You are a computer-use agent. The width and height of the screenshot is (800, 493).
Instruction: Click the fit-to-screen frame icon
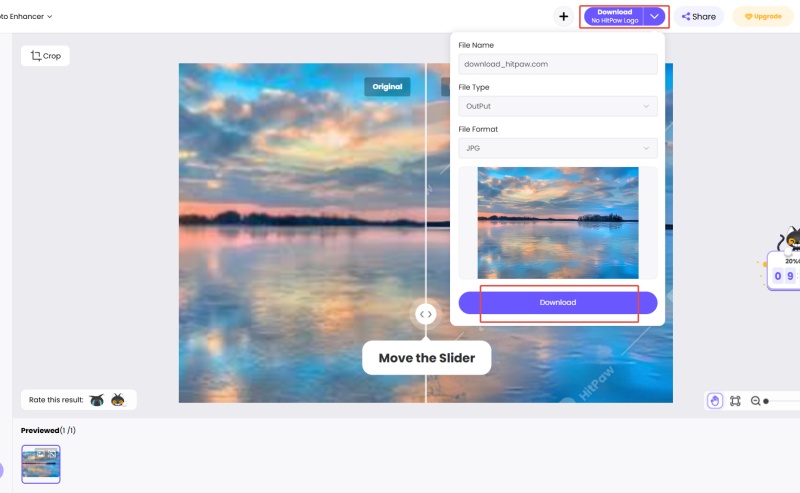(735, 401)
